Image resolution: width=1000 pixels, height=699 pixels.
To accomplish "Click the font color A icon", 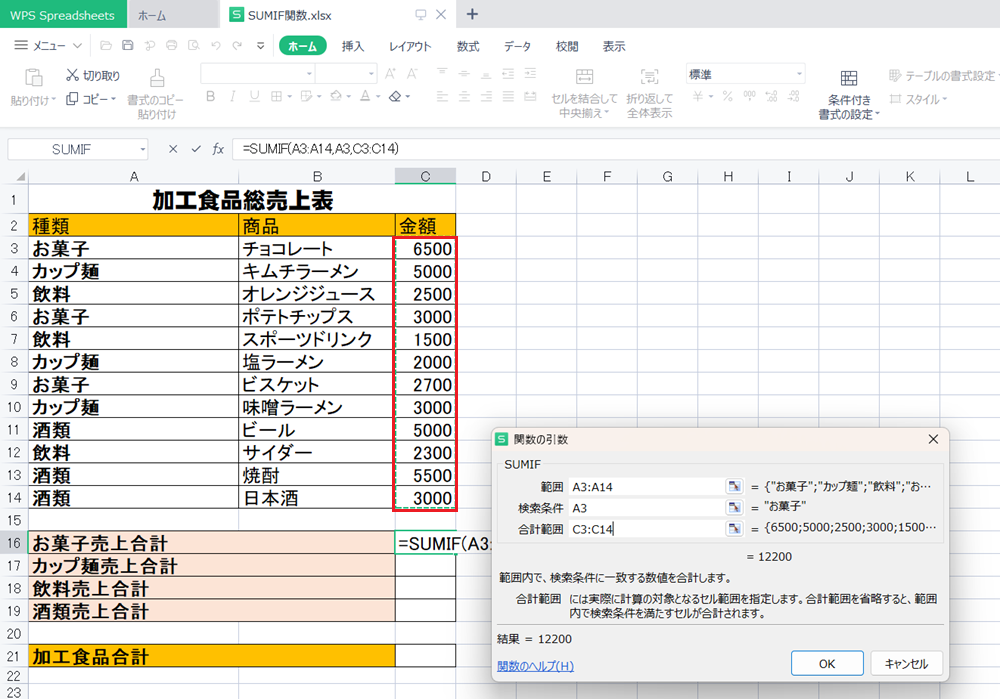I will pyautogui.click(x=365, y=96).
